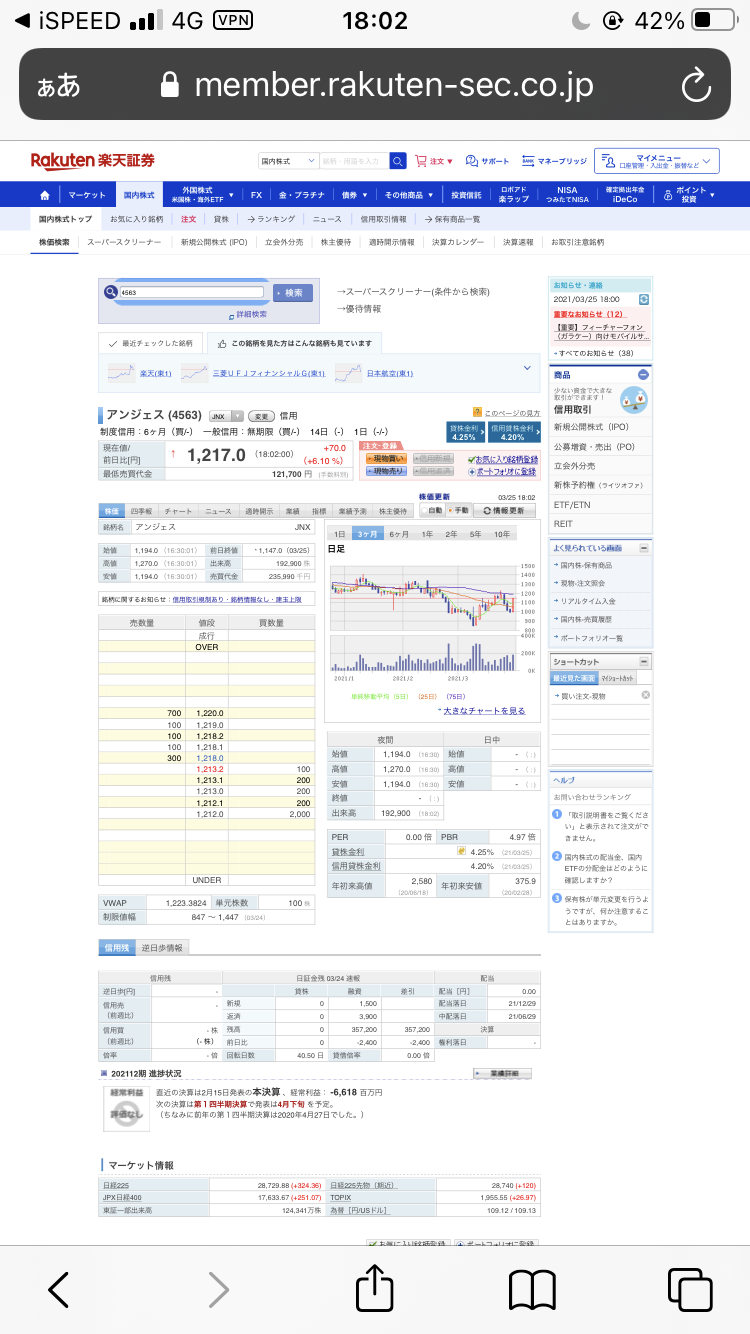This screenshot has height=1334, width=750.
Task: Refresh お知らせ panel with update icon
Action: point(643,299)
